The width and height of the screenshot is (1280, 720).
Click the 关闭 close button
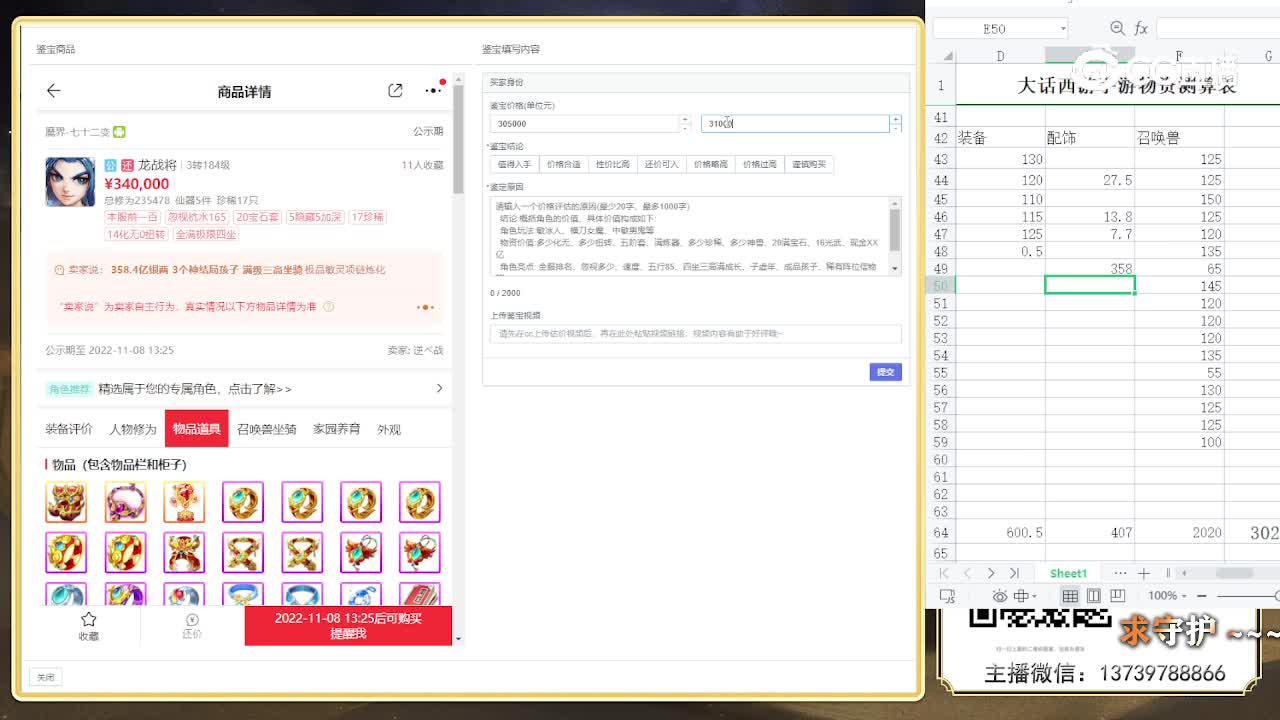[x=46, y=677]
